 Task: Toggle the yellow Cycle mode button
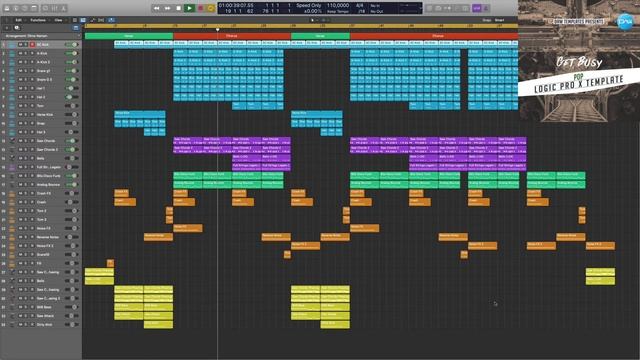click(x=211, y=8)
